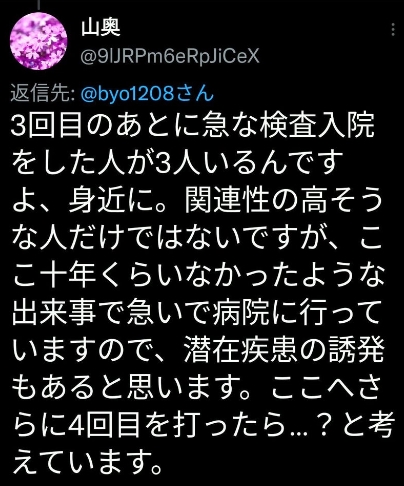Image resolution: width=404 pixels, height=486 pixels.
Task: Click tweet line starting をした人が3人
Action: 178,163
